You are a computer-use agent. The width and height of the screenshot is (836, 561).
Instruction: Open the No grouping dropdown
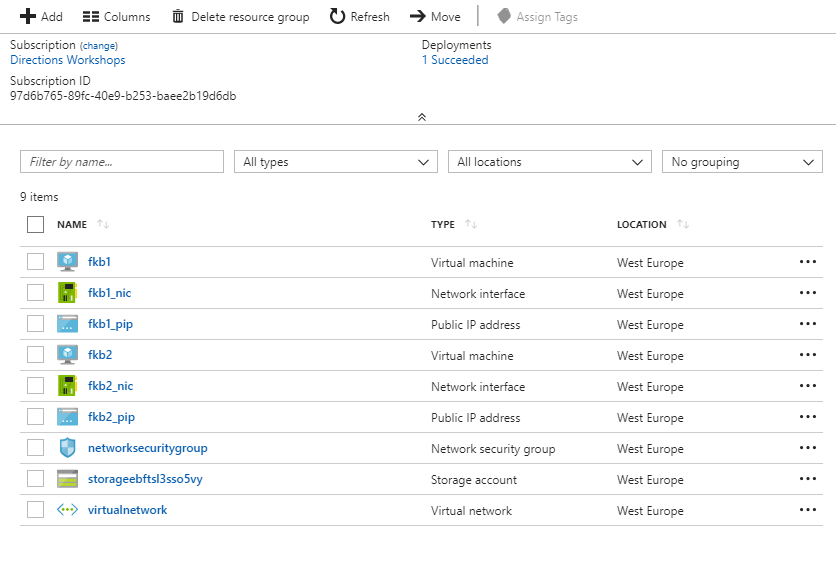pos(741,162)
